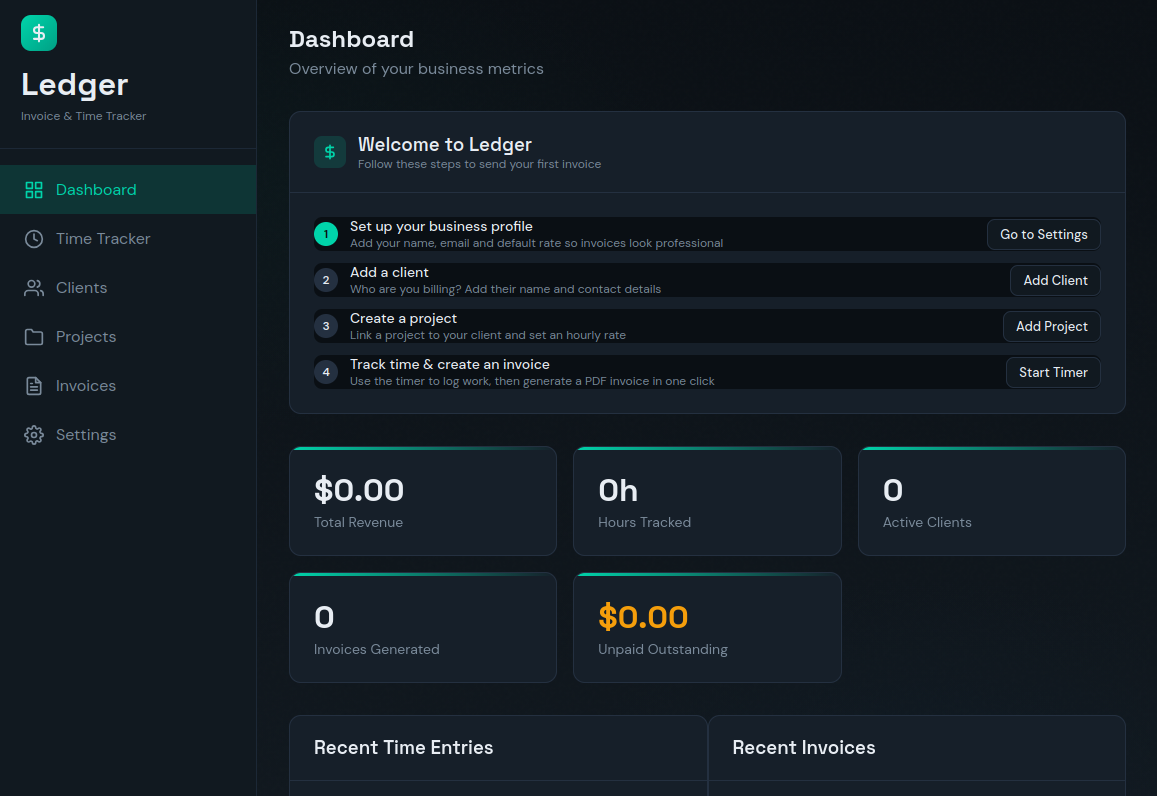This screenshot has height=796, width=1157.
Task: Click 'Link a project to your client' description
Action: coord(488,335)
